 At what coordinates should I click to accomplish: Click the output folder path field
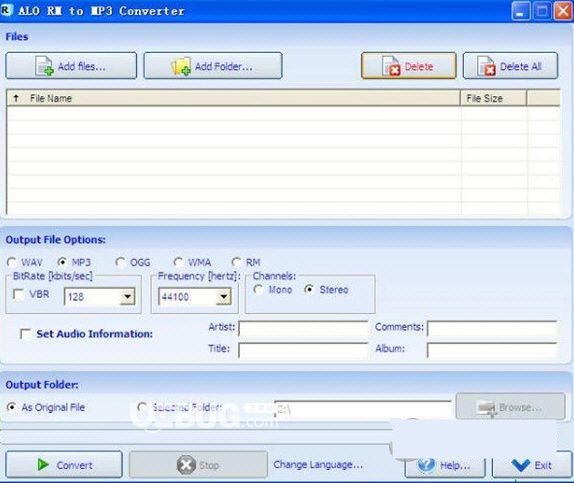(x=362, y=409)
